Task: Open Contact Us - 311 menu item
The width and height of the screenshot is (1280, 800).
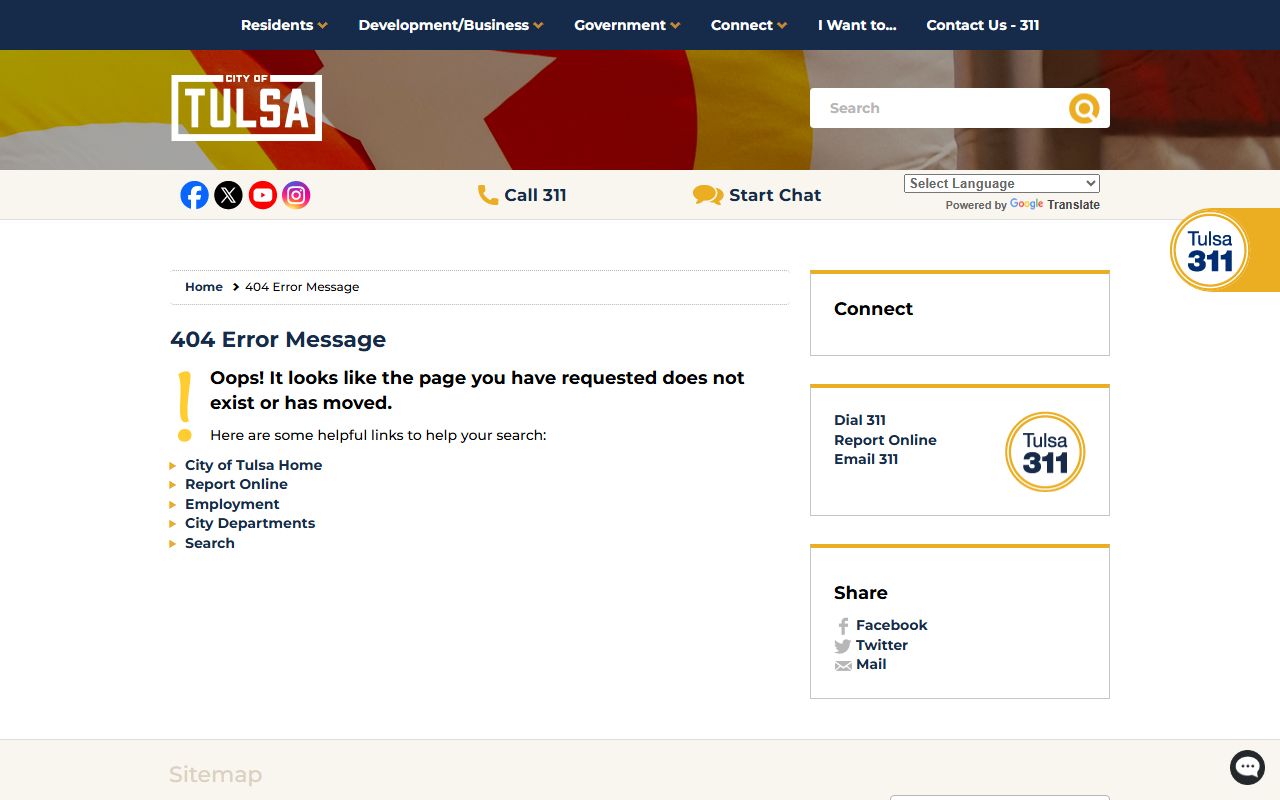Action: pos(982,25)
